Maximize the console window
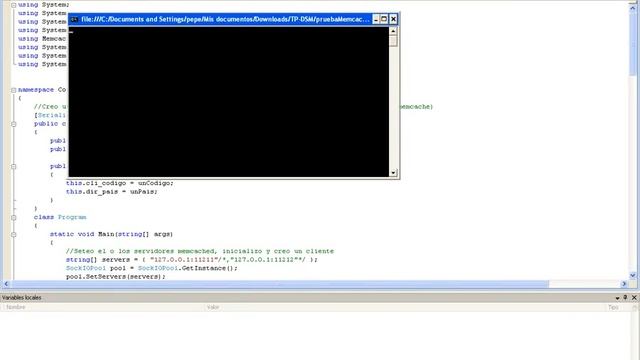 [x=384, y=19]
